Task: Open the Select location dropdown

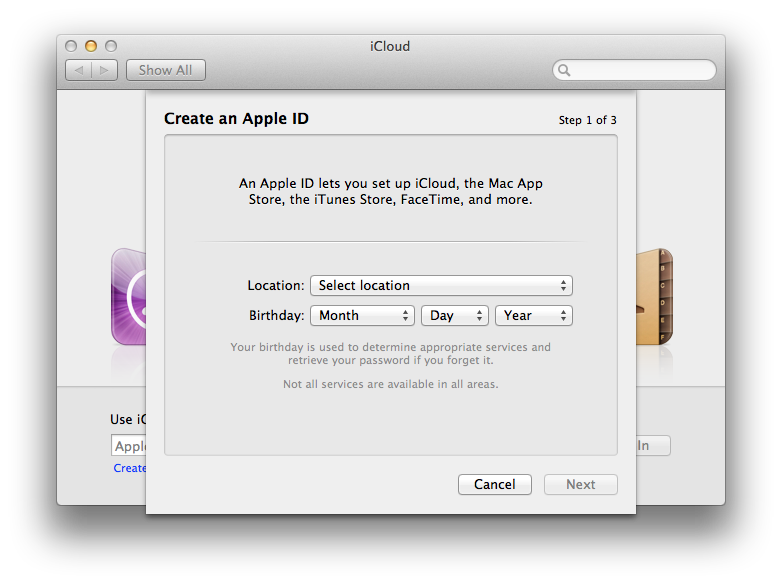Action: [x=441, y=285]
